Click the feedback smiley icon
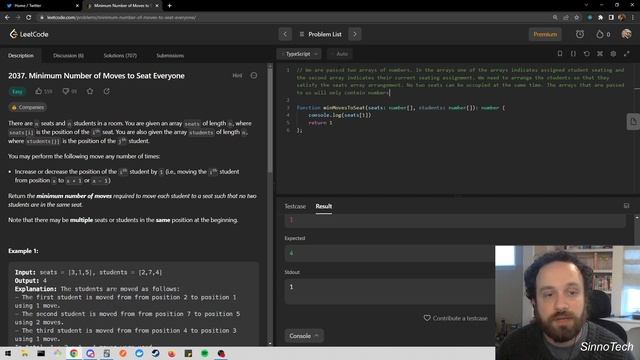Screen dimensions: 640x360 point(253,76)
